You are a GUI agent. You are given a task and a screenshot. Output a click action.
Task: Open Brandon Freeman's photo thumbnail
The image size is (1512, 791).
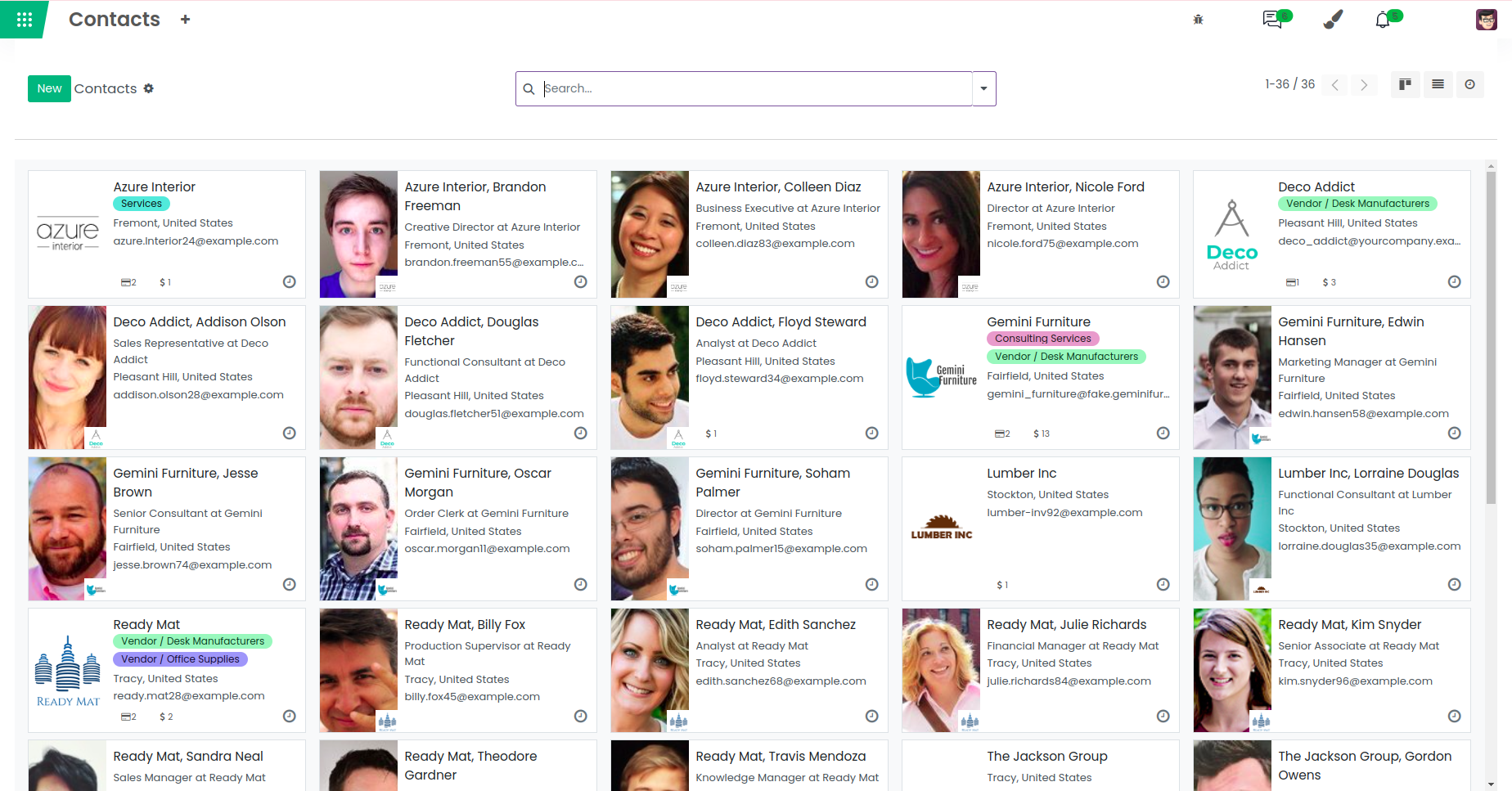[358, 234]
